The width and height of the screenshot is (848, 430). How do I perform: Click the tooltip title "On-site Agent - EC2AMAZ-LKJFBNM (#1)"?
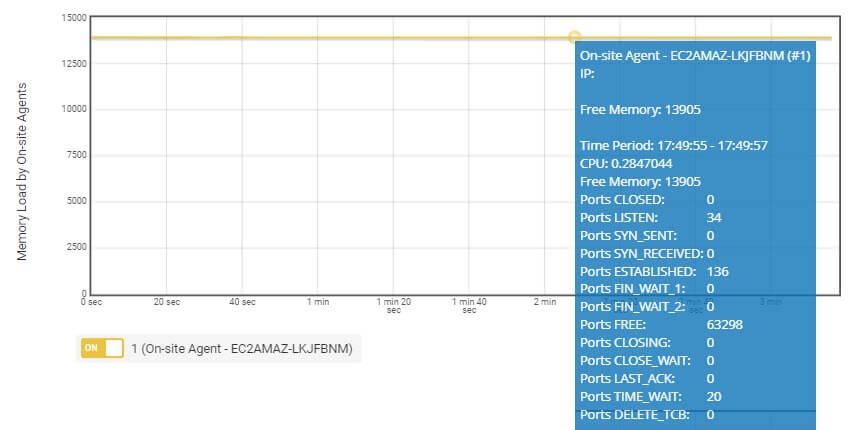click(x=695, y=56)
